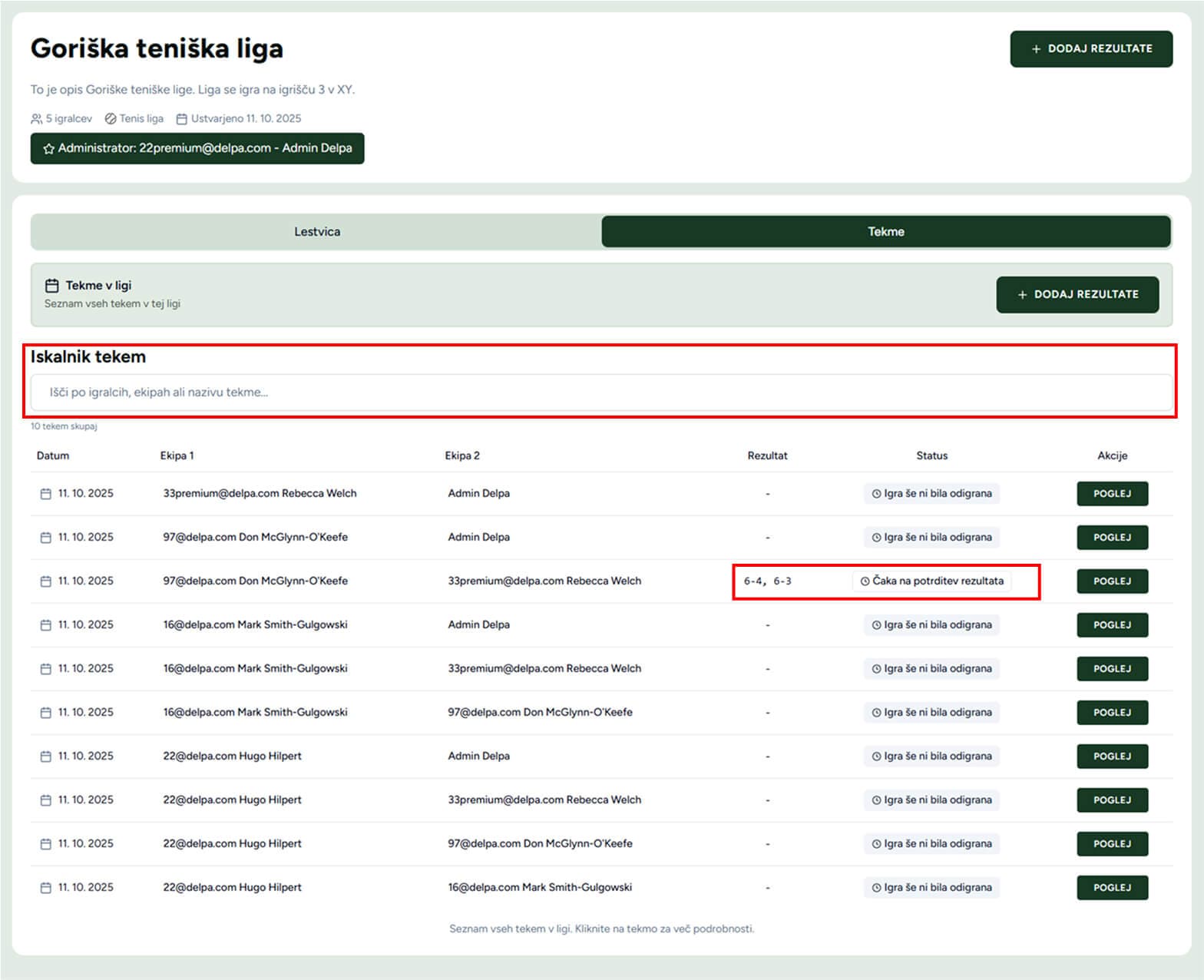Click Poglej for Rebecca Welch vs Admin Delpa

1112,494
